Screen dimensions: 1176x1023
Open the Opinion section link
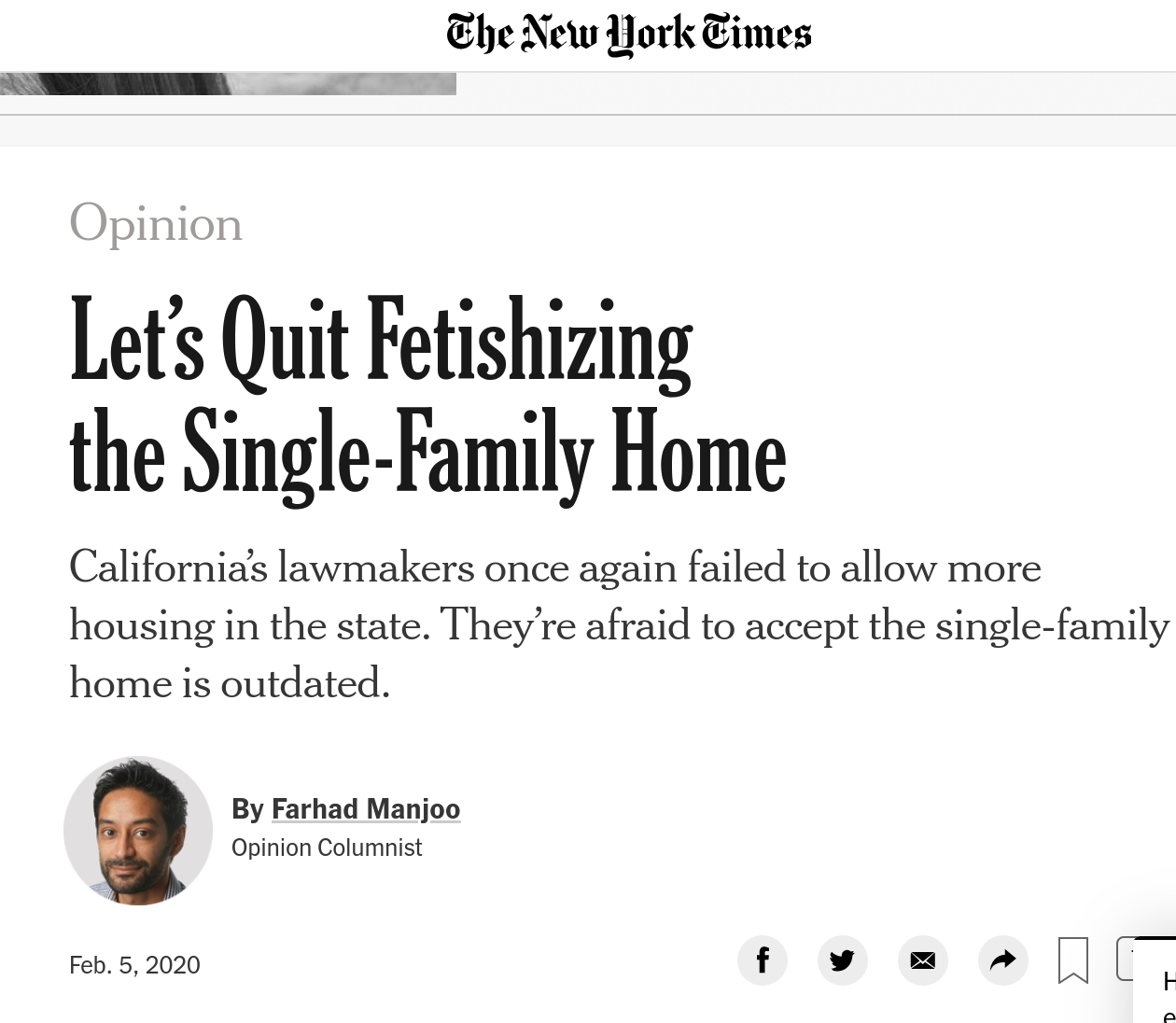coord(156,223)
